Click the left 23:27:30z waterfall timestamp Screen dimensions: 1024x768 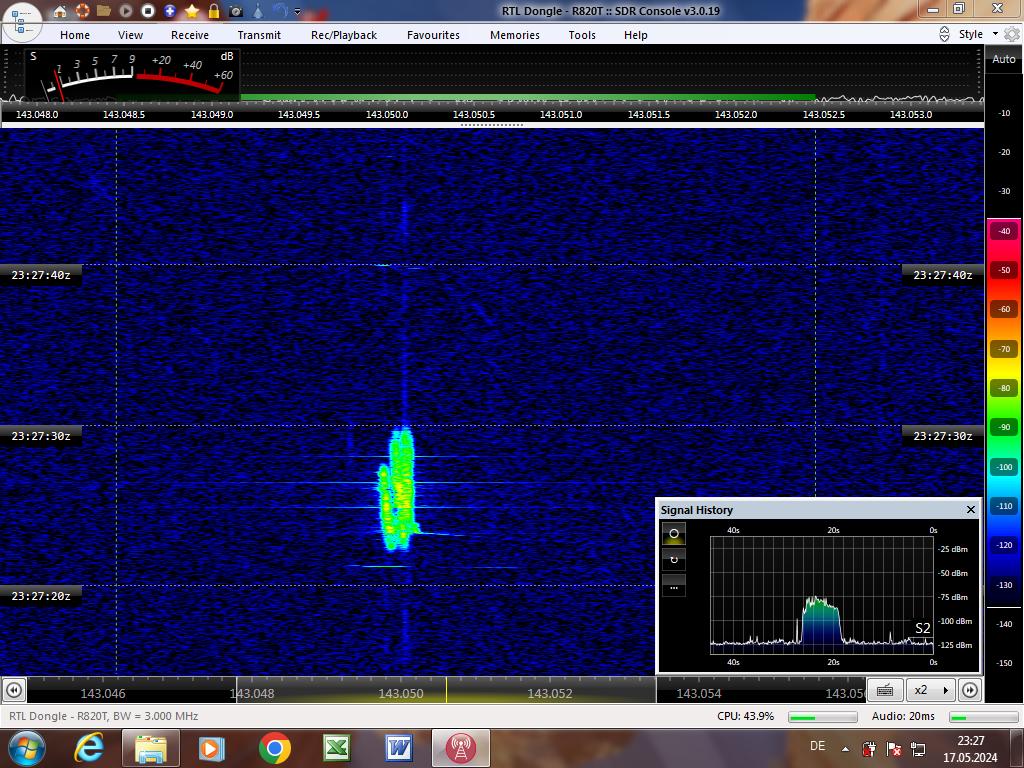tap(41, 436)
